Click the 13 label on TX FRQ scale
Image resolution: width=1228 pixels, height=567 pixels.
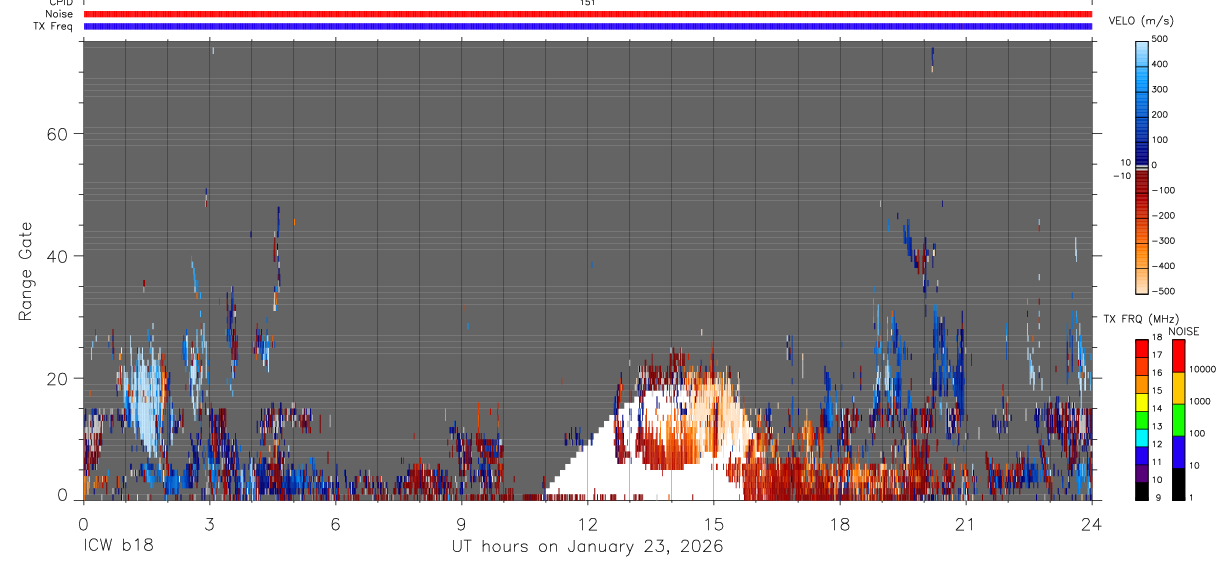(x=1156, y=426)
